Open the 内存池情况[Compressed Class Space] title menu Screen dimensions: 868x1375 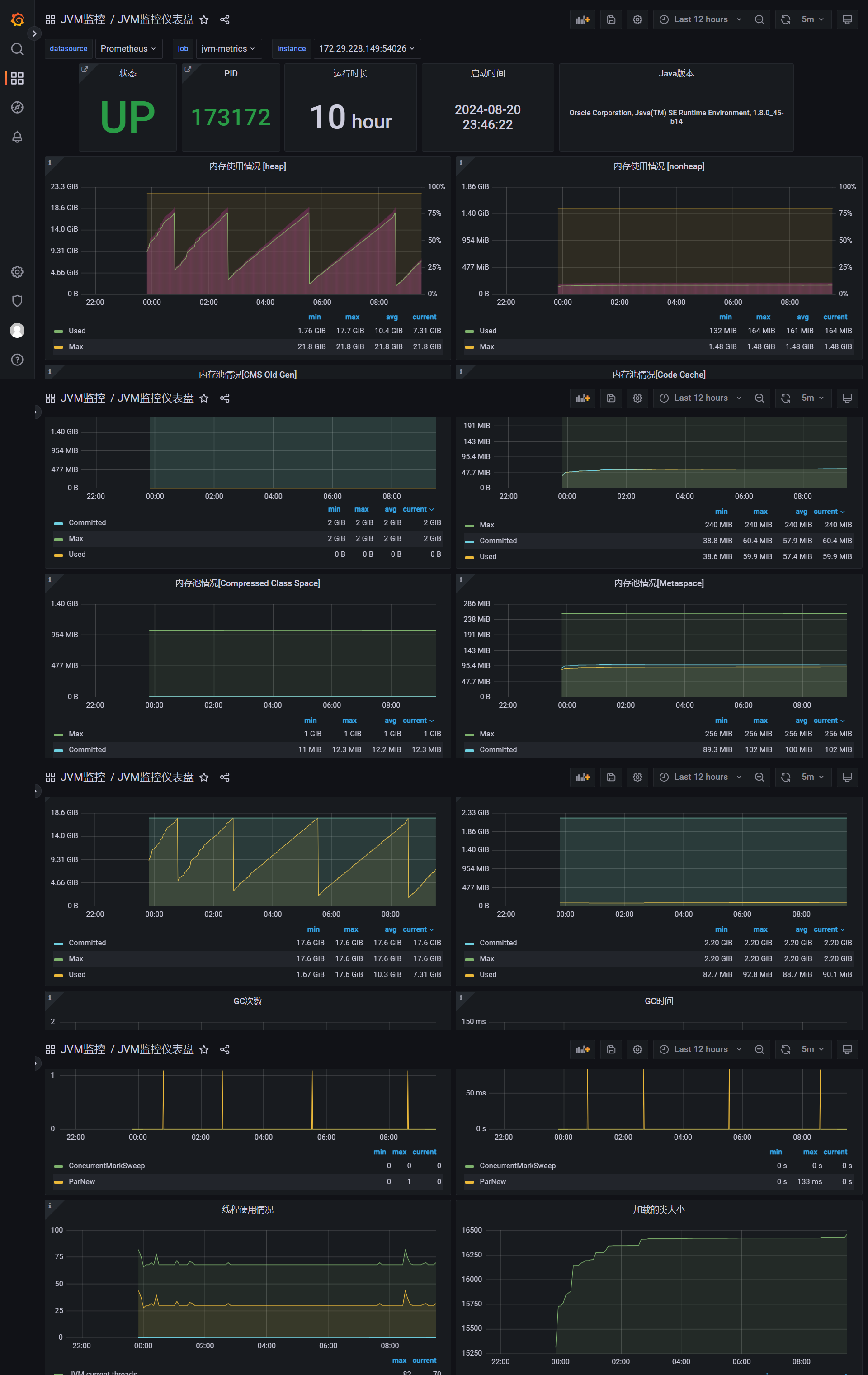point(248,583)
